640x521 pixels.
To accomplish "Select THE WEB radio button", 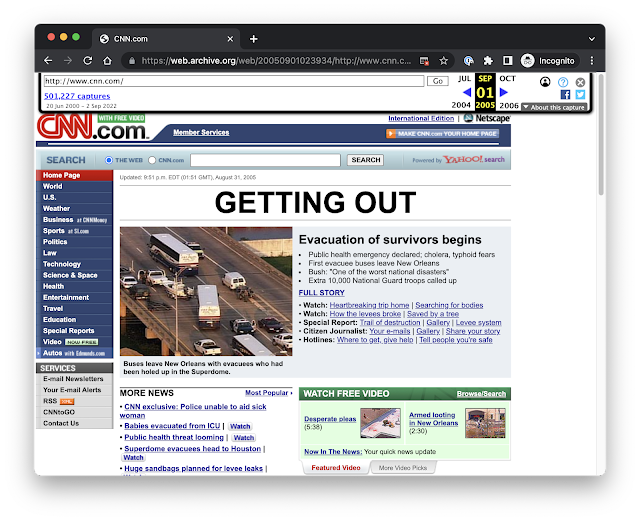I will pos(109,160).
